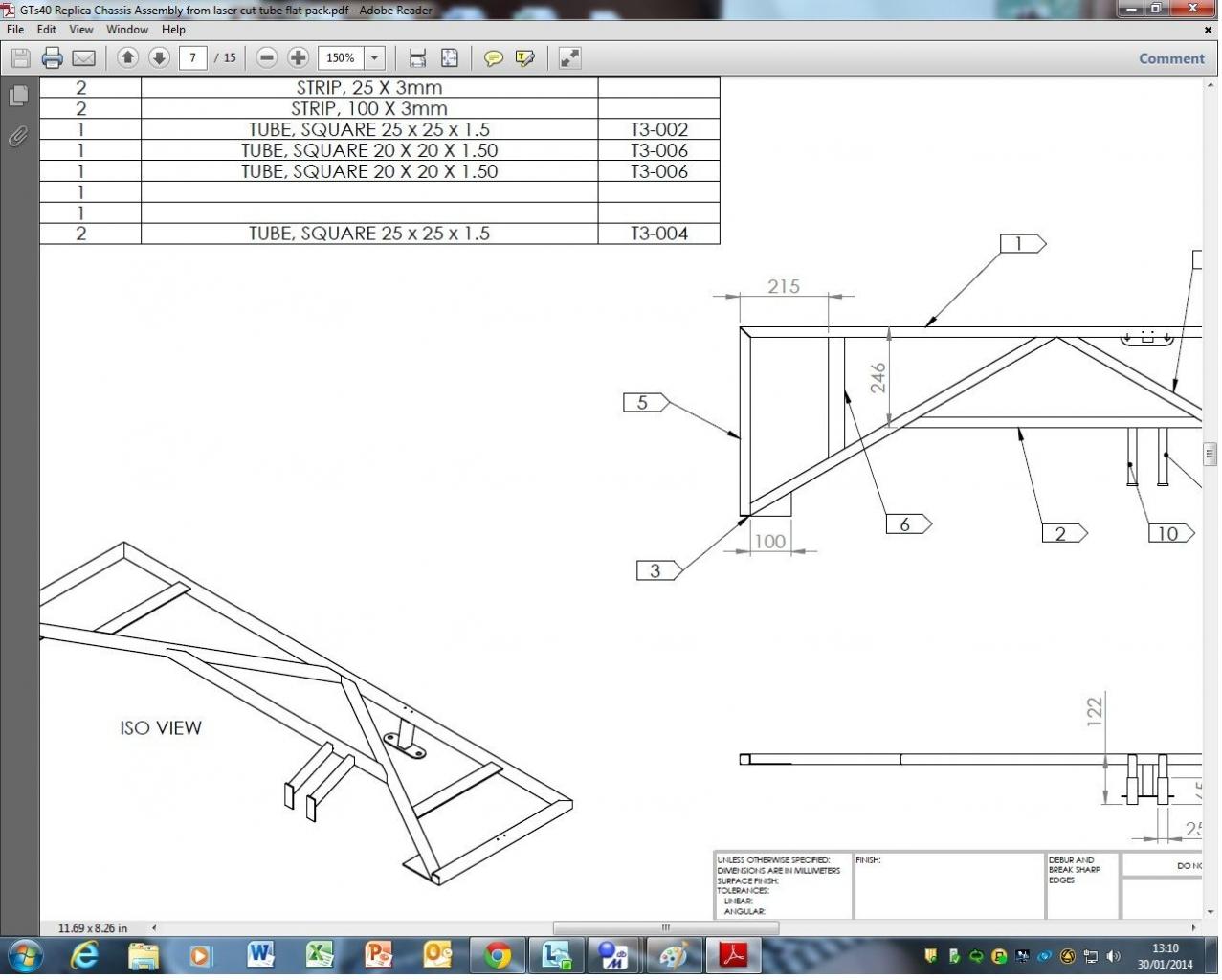This screenshot has width=1222, height=980.
Task: Click the 246 dimension on the drawing
Action: pos(878,377)
